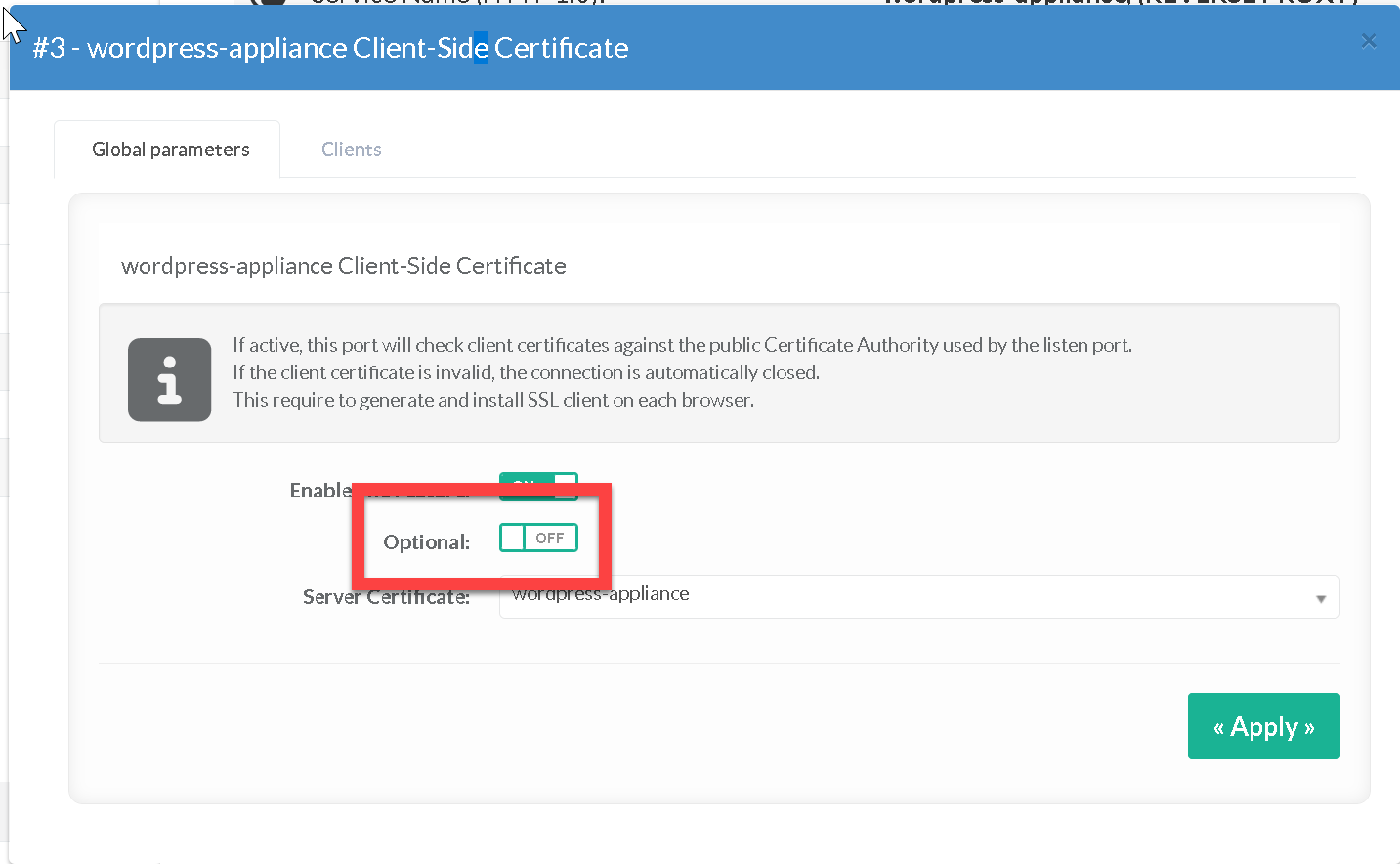
Task: Click the #3 dialog title in the blue header
Action: pyautogui.click(x=330, y=48)
